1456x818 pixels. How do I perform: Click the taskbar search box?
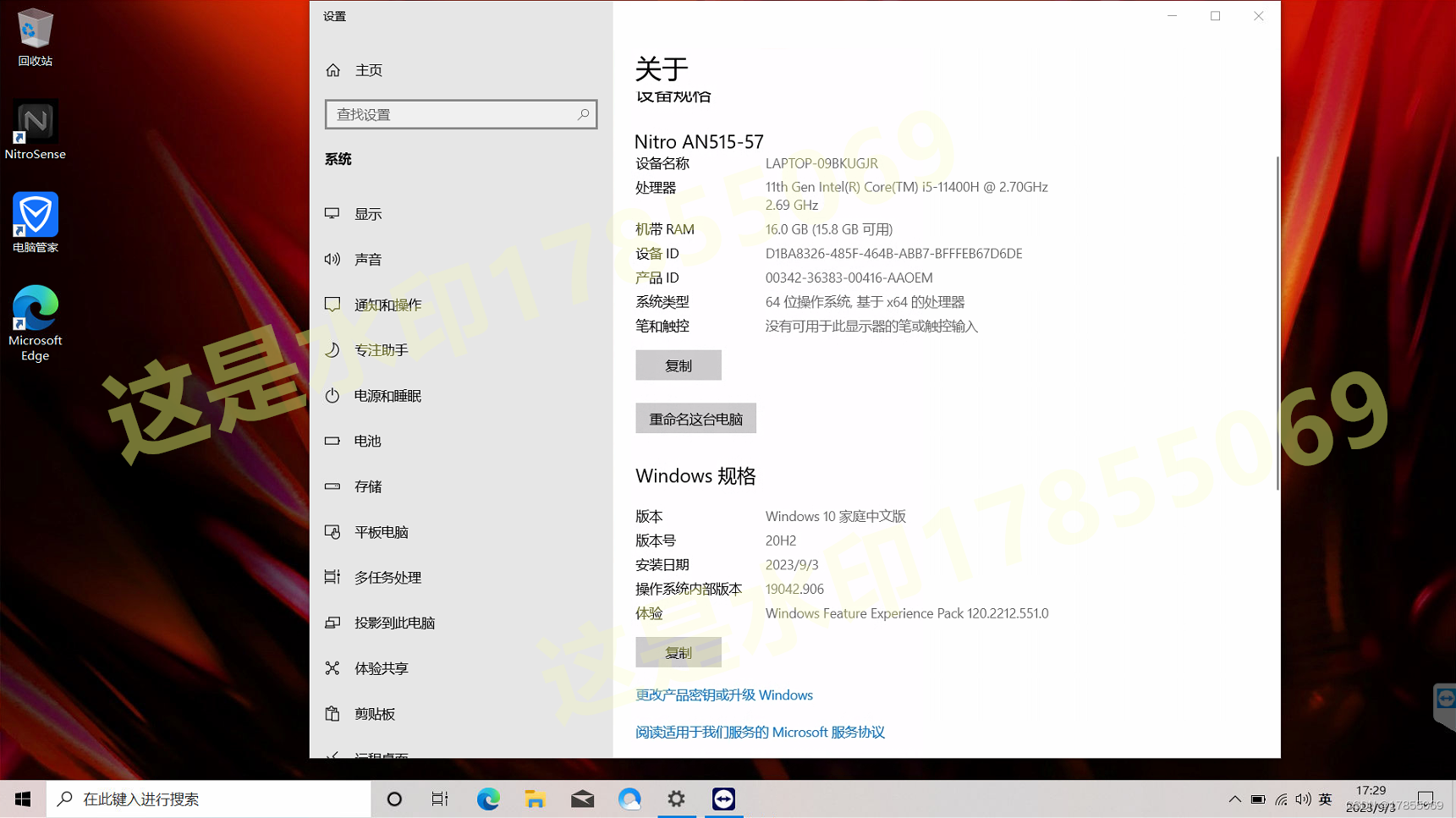[x=209, y=799]
